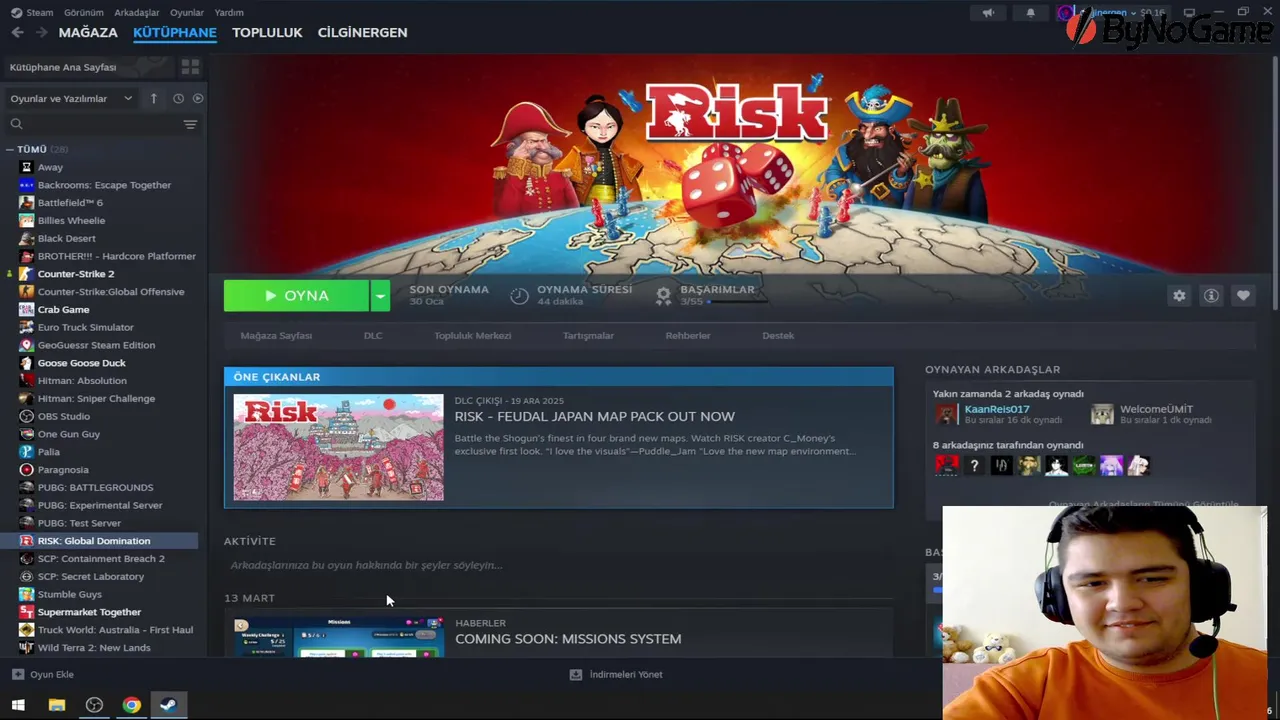Click the sort ascending arrow icon
The image size is (1280, 720).
153,98
